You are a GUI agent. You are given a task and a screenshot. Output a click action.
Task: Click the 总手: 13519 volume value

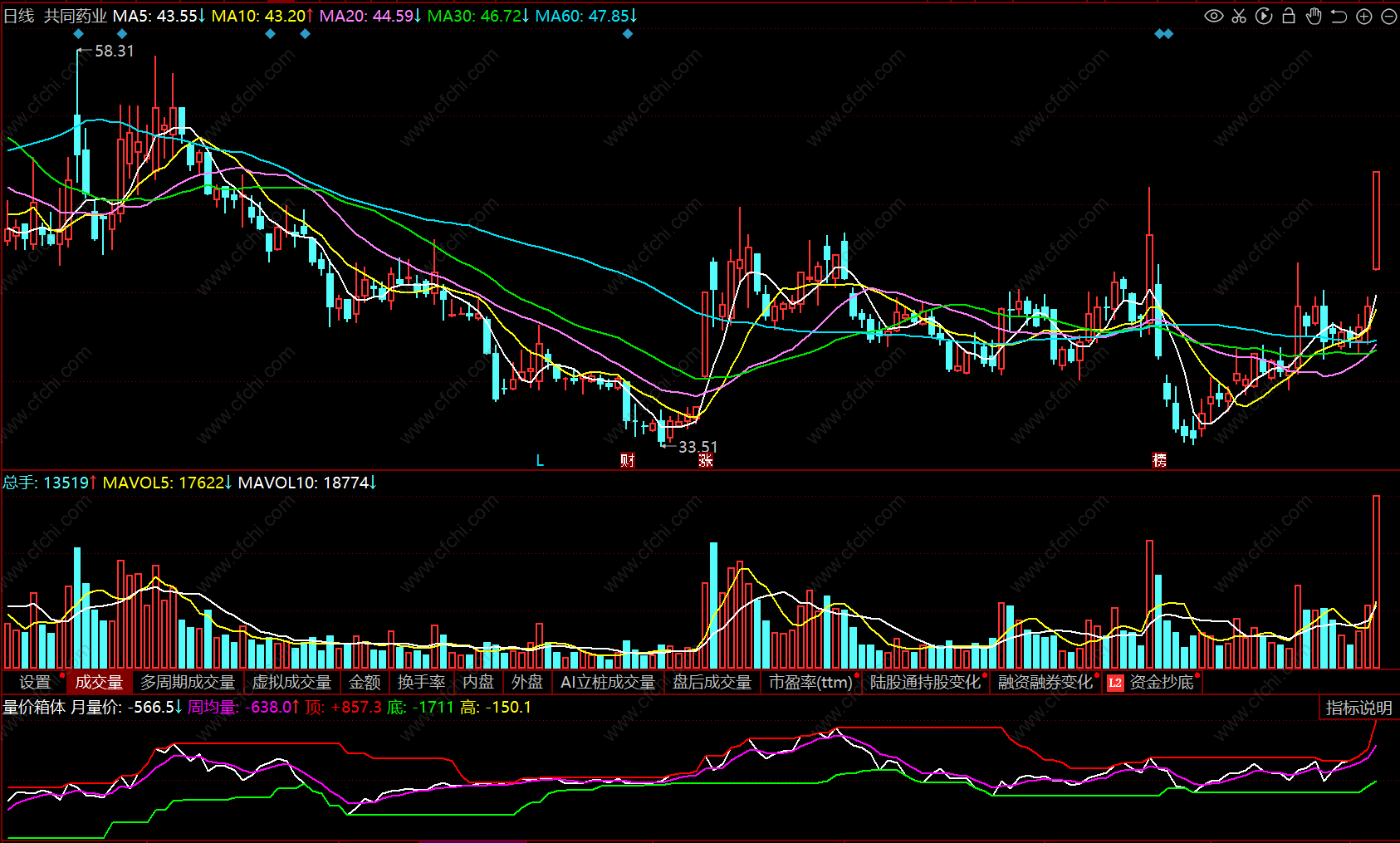click(x=50, y=483)
